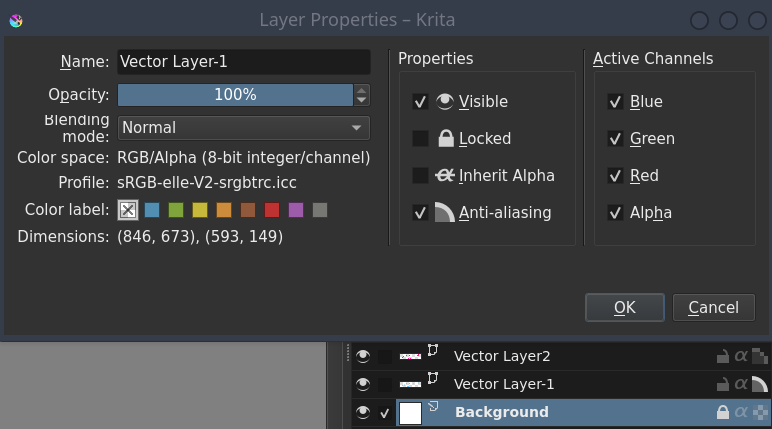This screenshot has width=772, height=429.
Task: Hide Vector Layer2 using its eye icon
Action: (x=363, y=356)
